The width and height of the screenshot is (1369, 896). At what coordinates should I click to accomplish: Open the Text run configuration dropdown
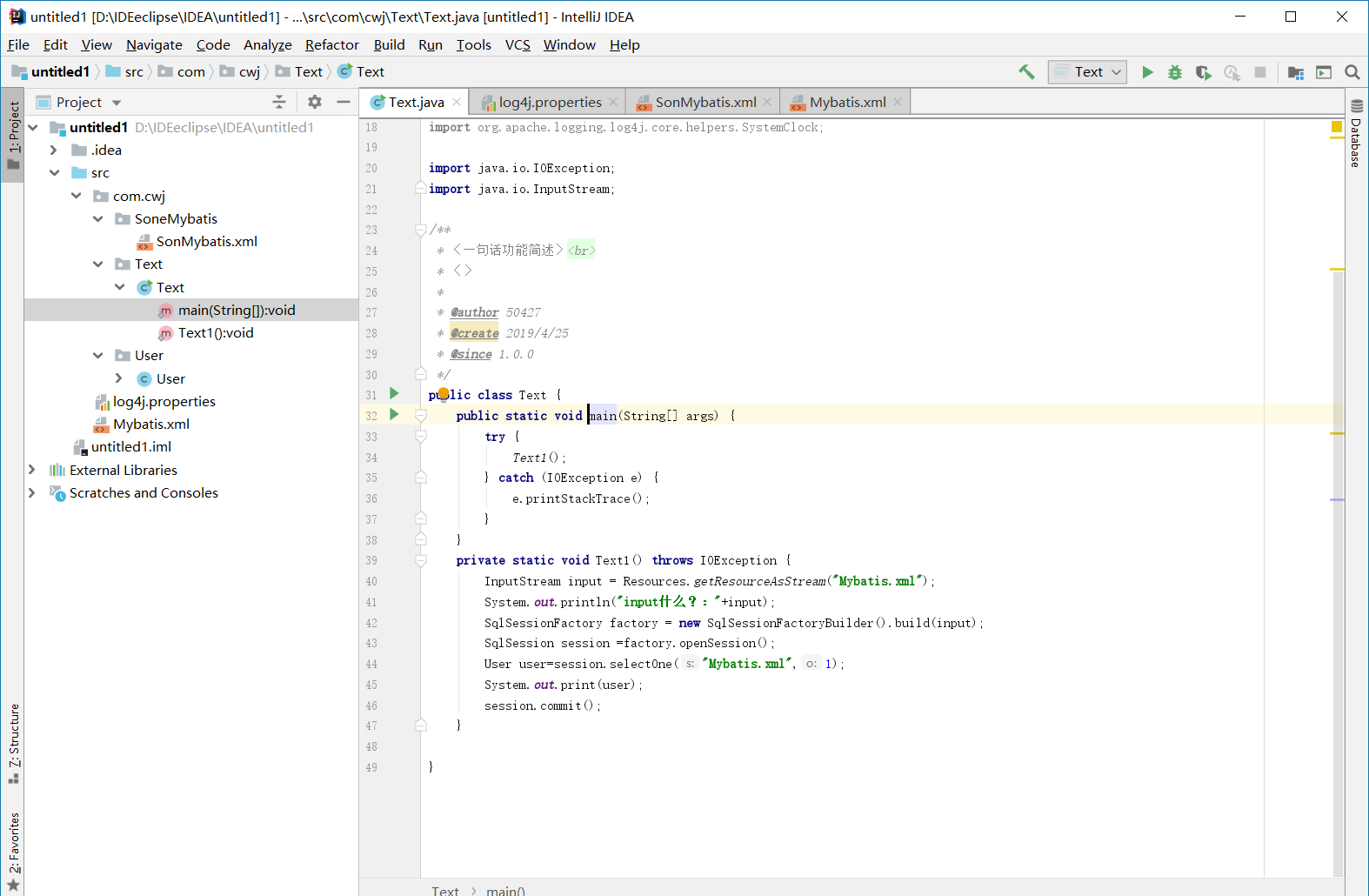pos(1088,72)
